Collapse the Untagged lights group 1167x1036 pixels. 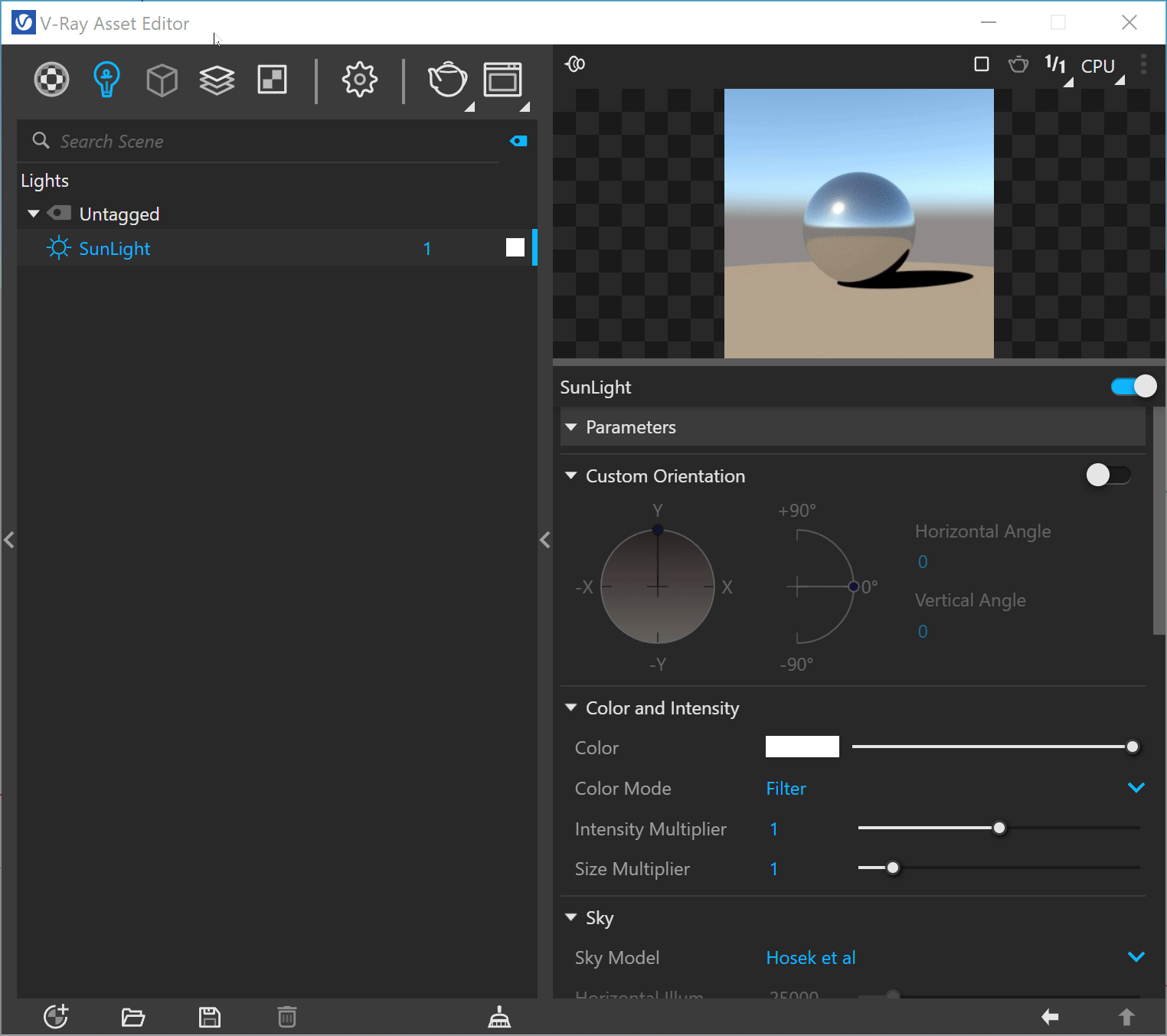tap(33, 214)
